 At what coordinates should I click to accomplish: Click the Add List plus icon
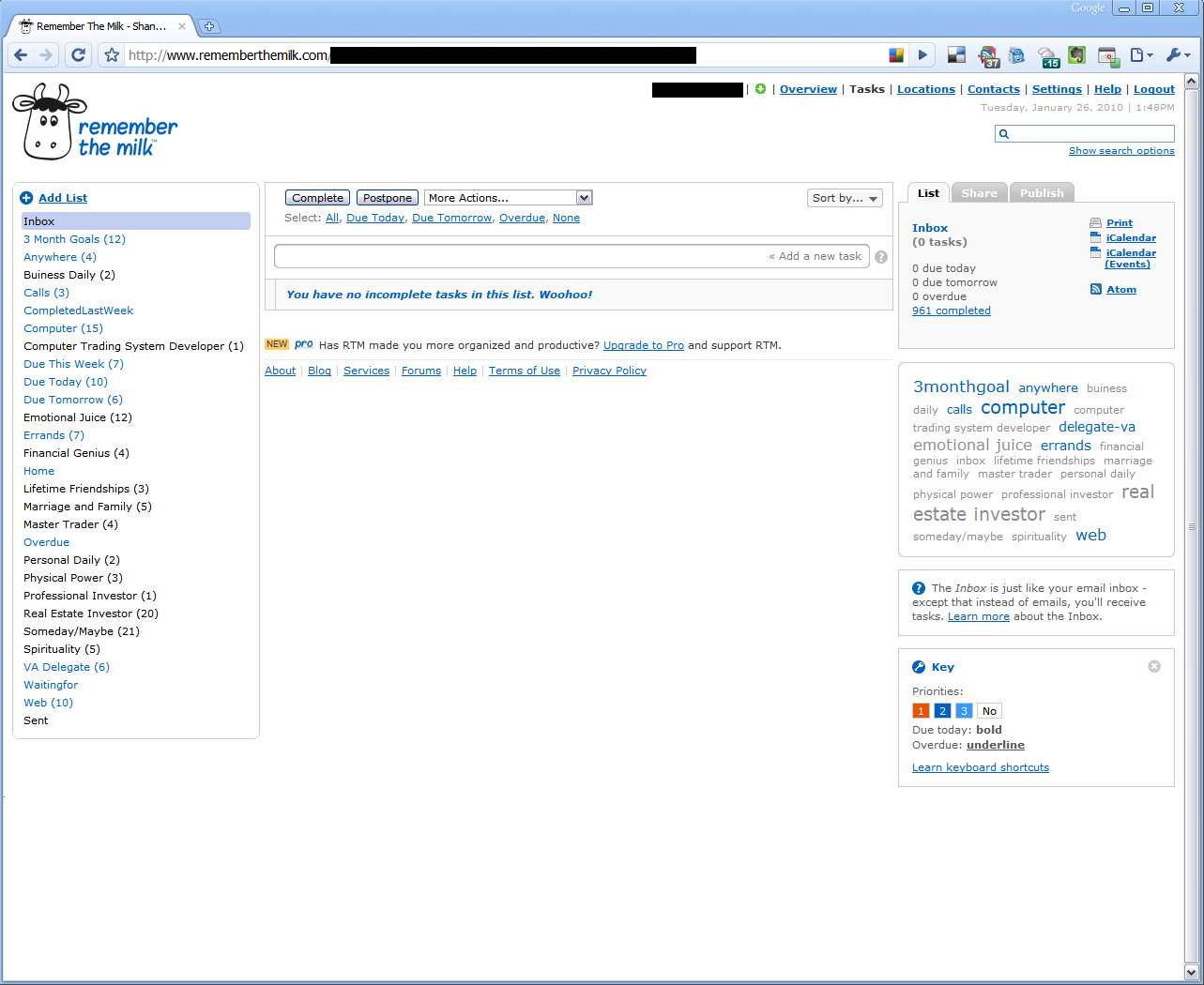(26, 198)
